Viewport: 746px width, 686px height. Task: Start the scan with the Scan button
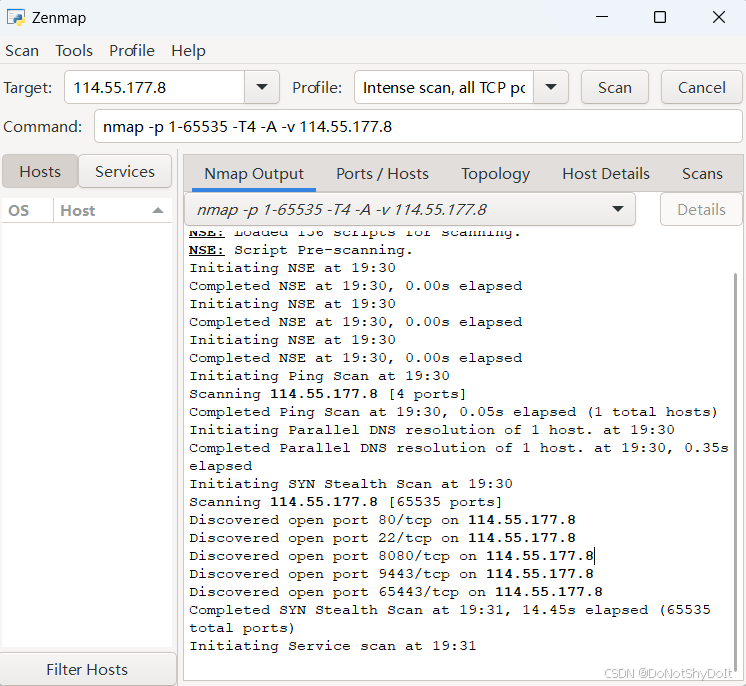click(615, 88)
